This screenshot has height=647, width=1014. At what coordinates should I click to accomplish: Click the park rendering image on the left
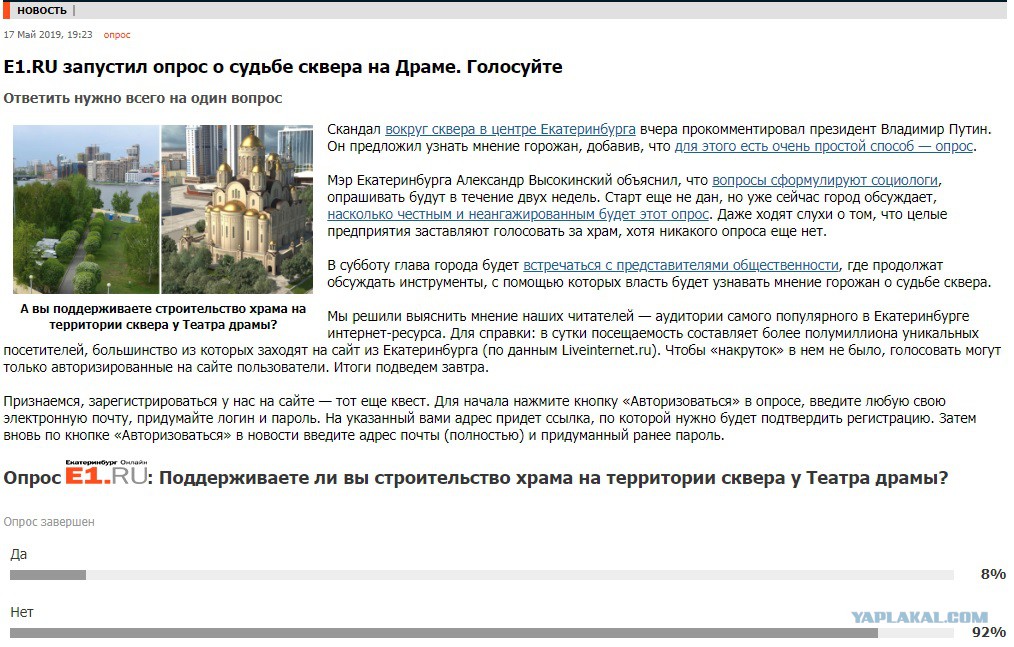click(x=86, y=209)
